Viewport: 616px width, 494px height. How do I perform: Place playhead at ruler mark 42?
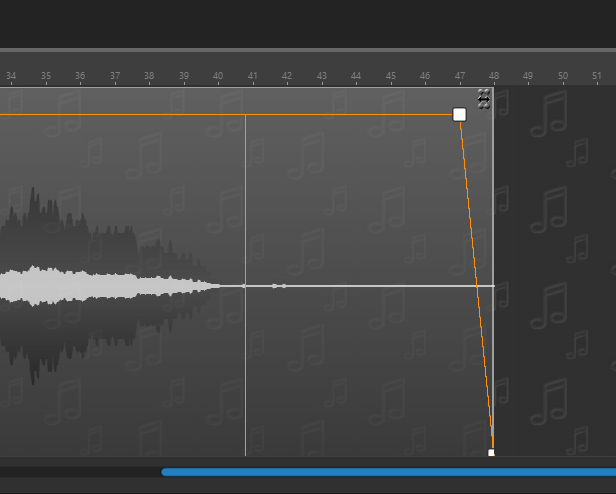tap(287, 76)
